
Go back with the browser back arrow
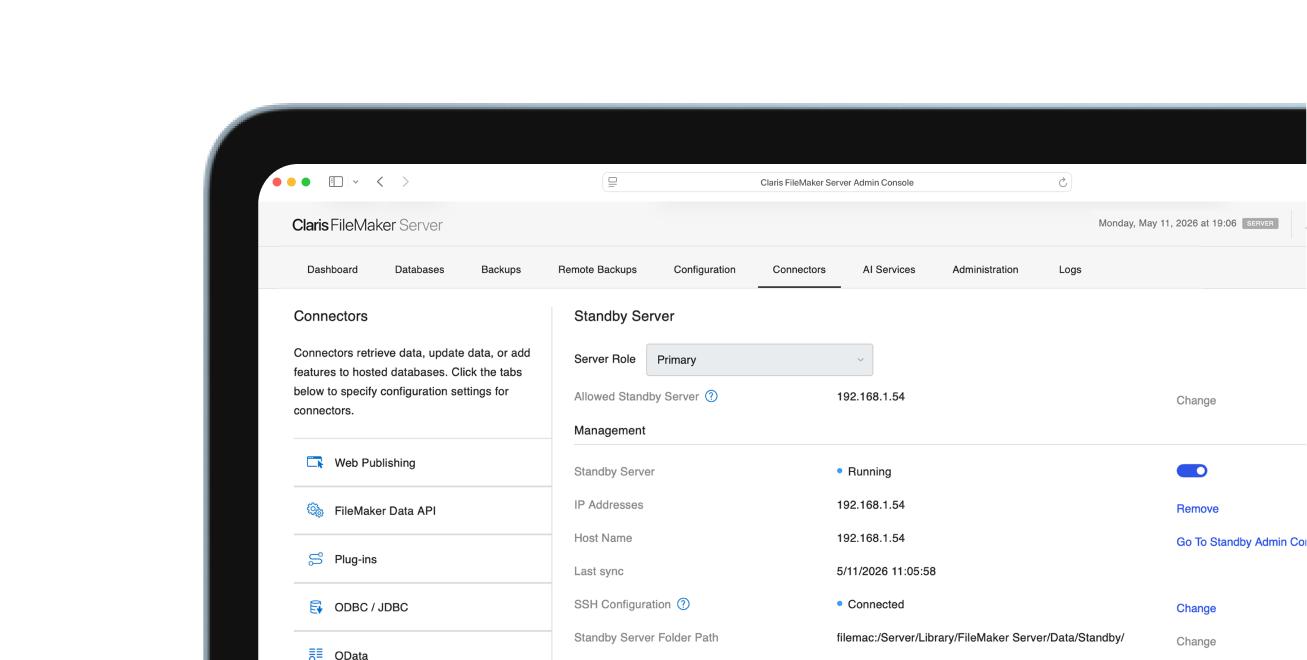pos(380,182)
